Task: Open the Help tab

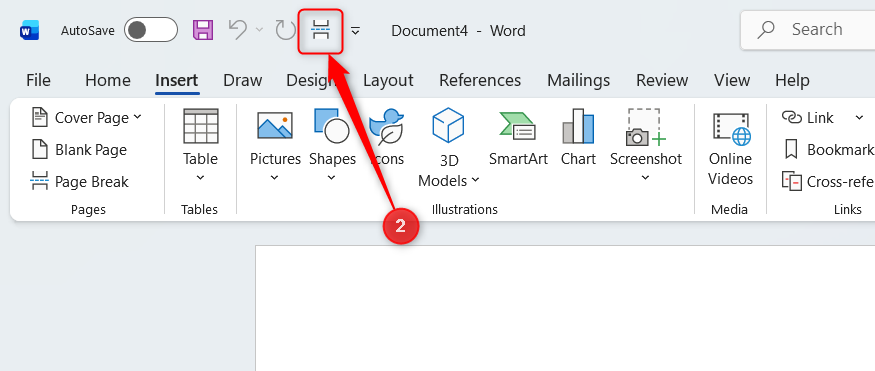Action: 792,80
